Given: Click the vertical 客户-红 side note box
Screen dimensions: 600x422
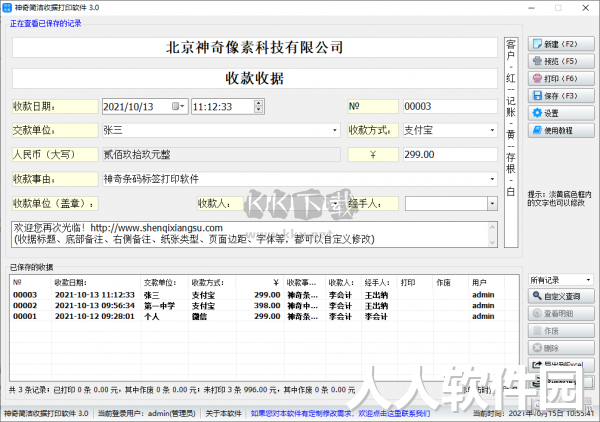Looking at the screenshot, I should (511, 142).
